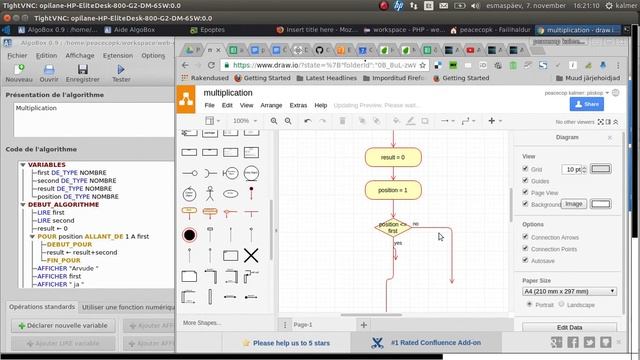Click the zoom in magnifier icon
Image resolution: width=640 pixels, height=360 pixels.
pyautogui.click(x=274, y=121)
